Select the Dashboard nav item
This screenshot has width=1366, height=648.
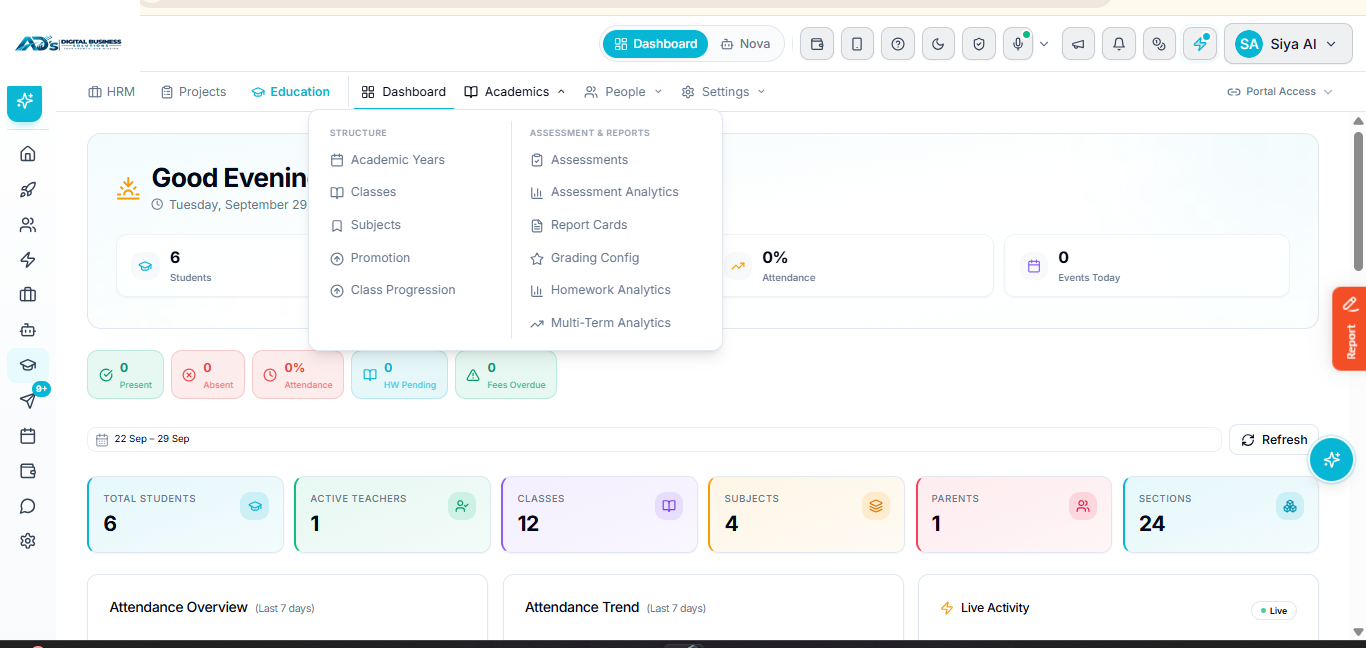pyautogui.click(x=404, y=92)
